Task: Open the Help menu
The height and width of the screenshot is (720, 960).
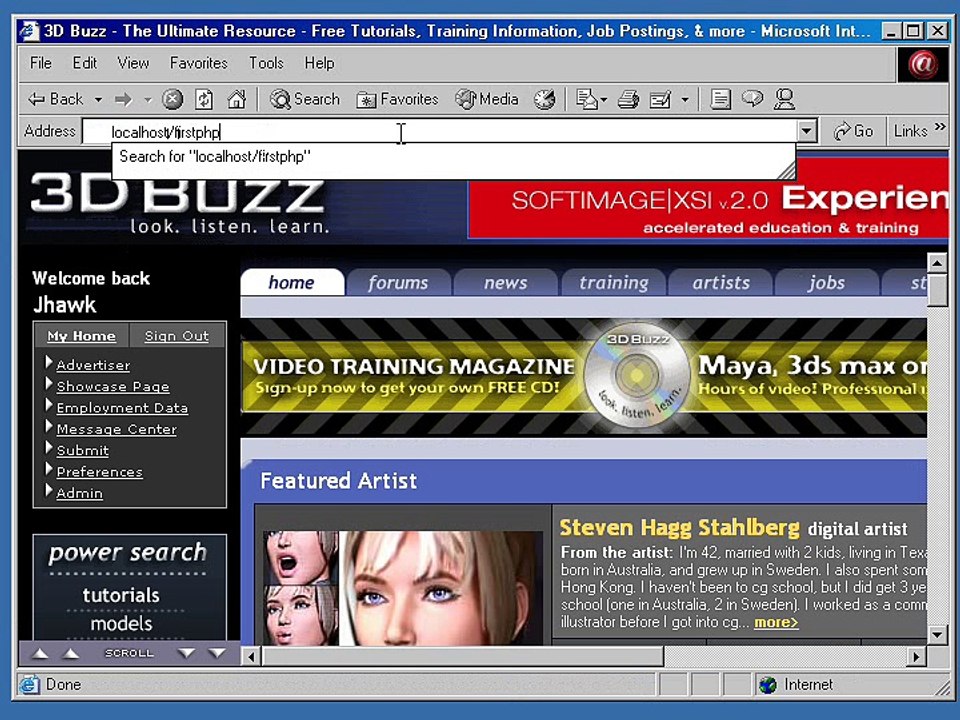Action: (x=319, y=63)
